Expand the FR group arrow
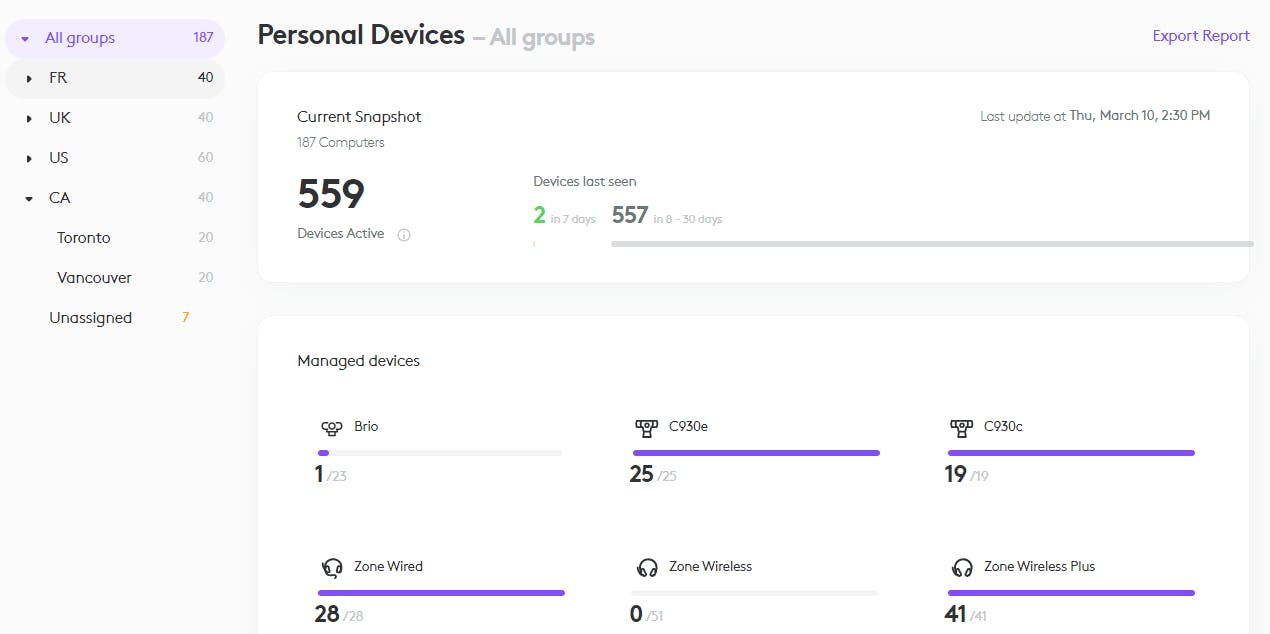Screen dimensions: 1270x634 (x=29, y=78)
